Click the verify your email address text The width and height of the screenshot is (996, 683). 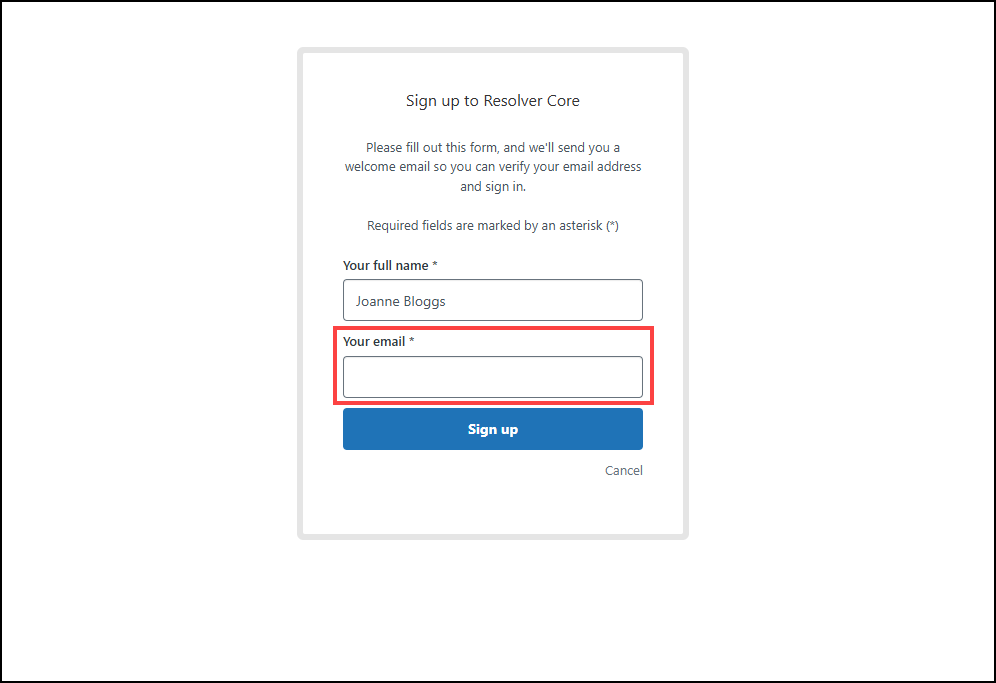(x=572, y=166)
